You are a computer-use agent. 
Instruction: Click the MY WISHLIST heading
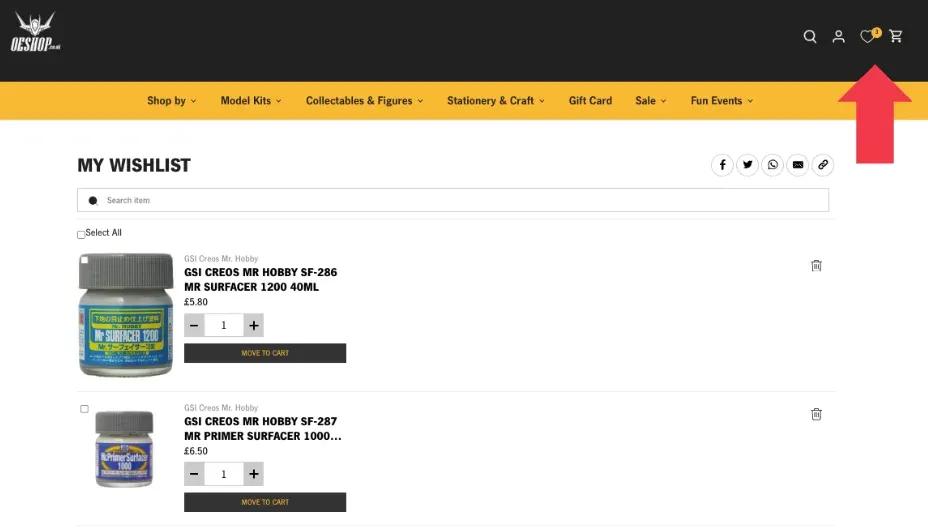coord(134,165)
